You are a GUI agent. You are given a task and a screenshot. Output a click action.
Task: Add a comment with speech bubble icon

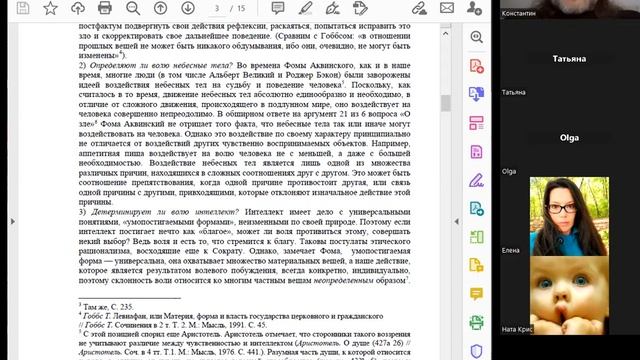point(278,8)
